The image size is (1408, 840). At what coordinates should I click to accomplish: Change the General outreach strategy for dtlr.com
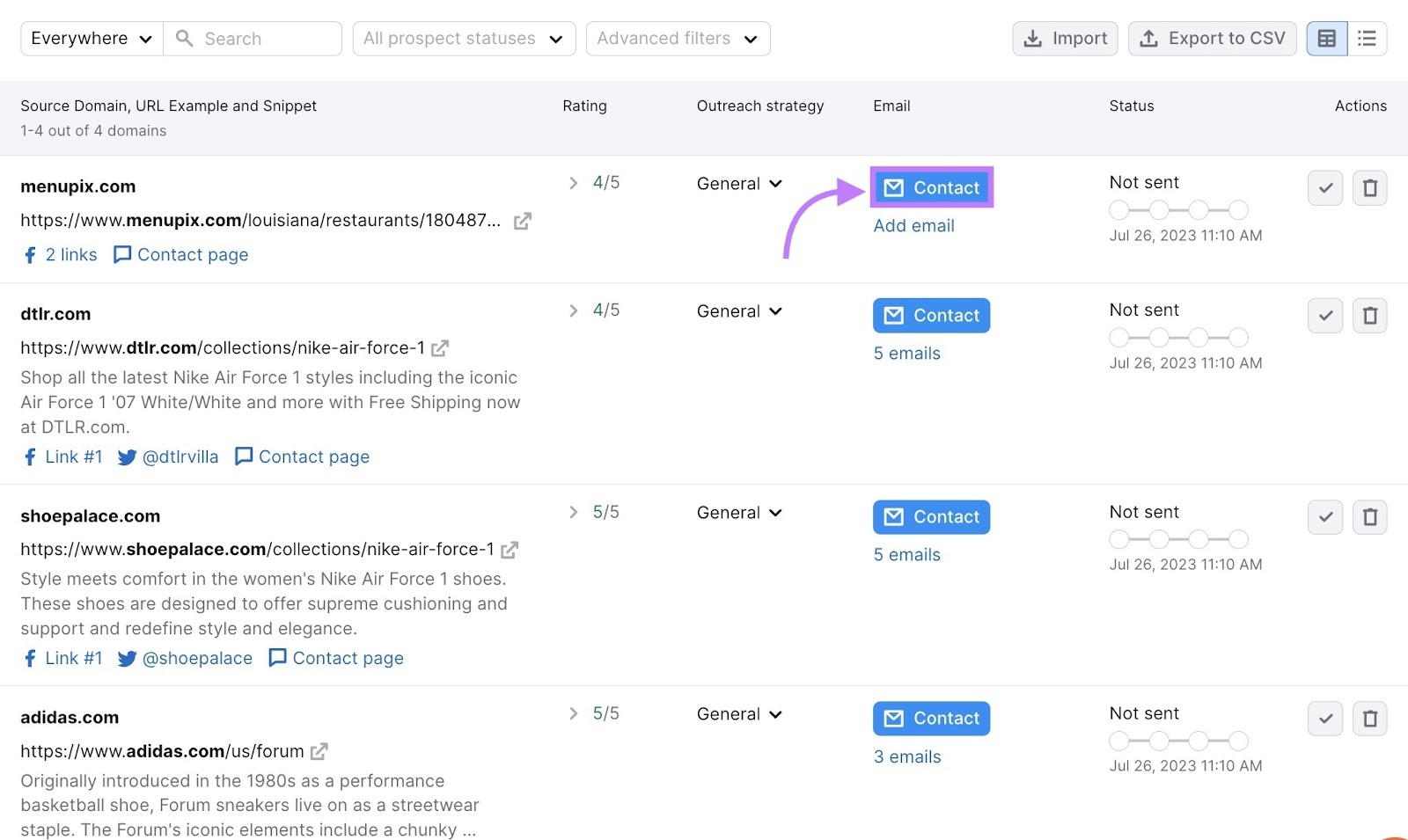738,310
